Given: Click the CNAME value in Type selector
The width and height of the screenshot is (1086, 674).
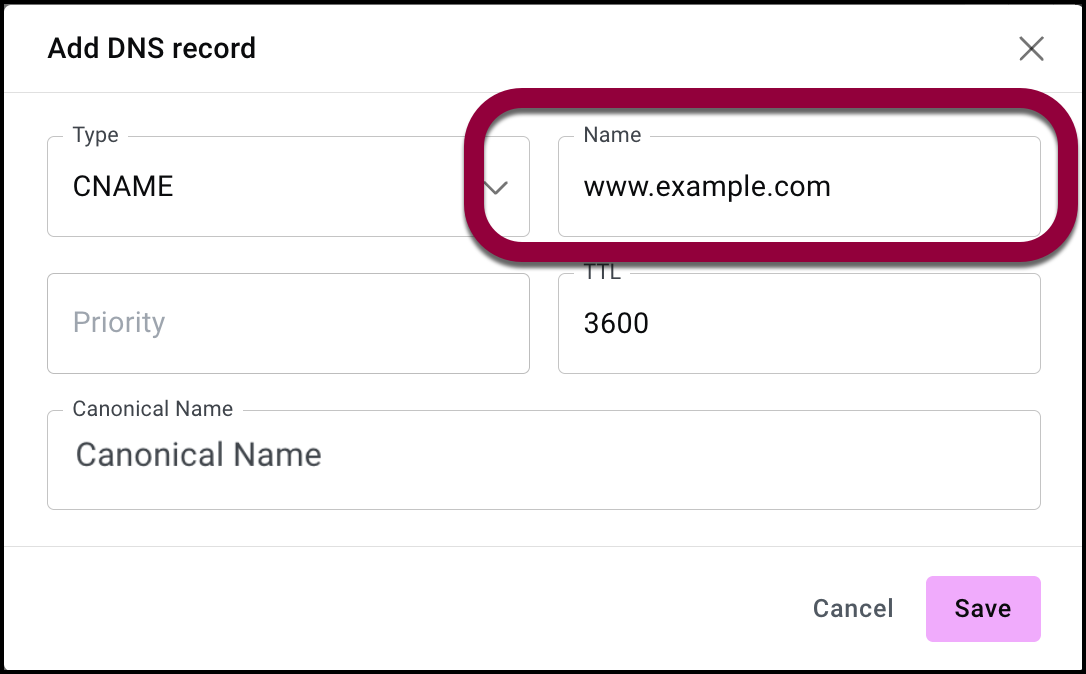Looking at the screenshot, I should 123,187.
